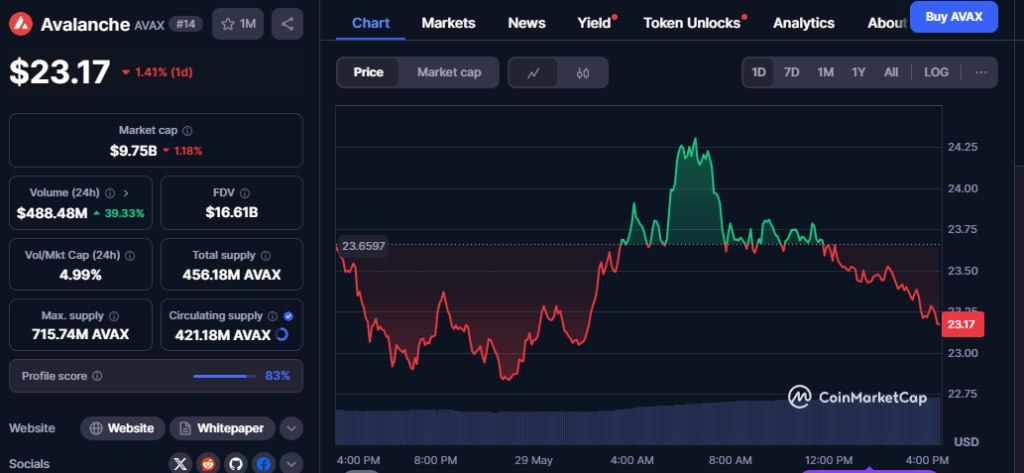Select All time range

[x=891, y=72]
